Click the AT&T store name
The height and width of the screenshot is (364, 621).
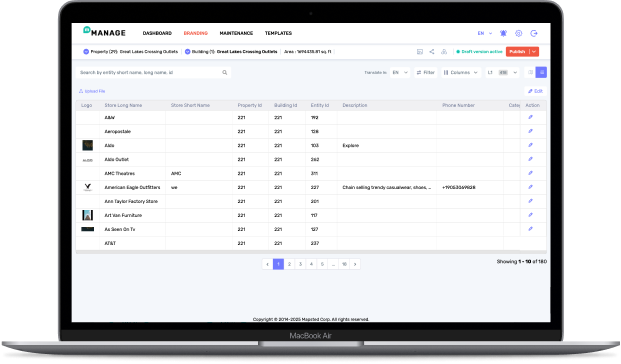(x=110, y=243)
